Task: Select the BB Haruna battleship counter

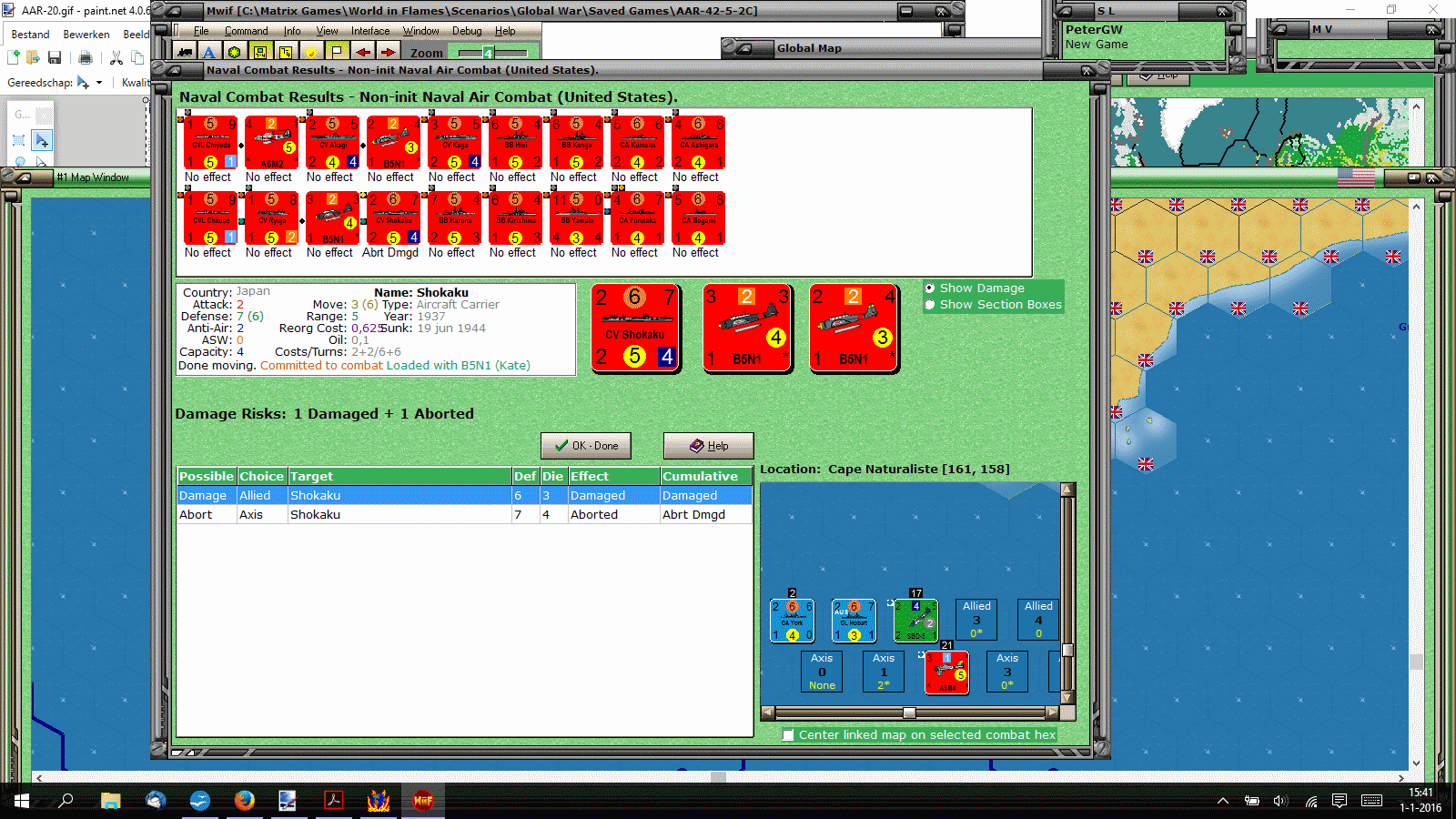Action: click(x=455, y=217)
